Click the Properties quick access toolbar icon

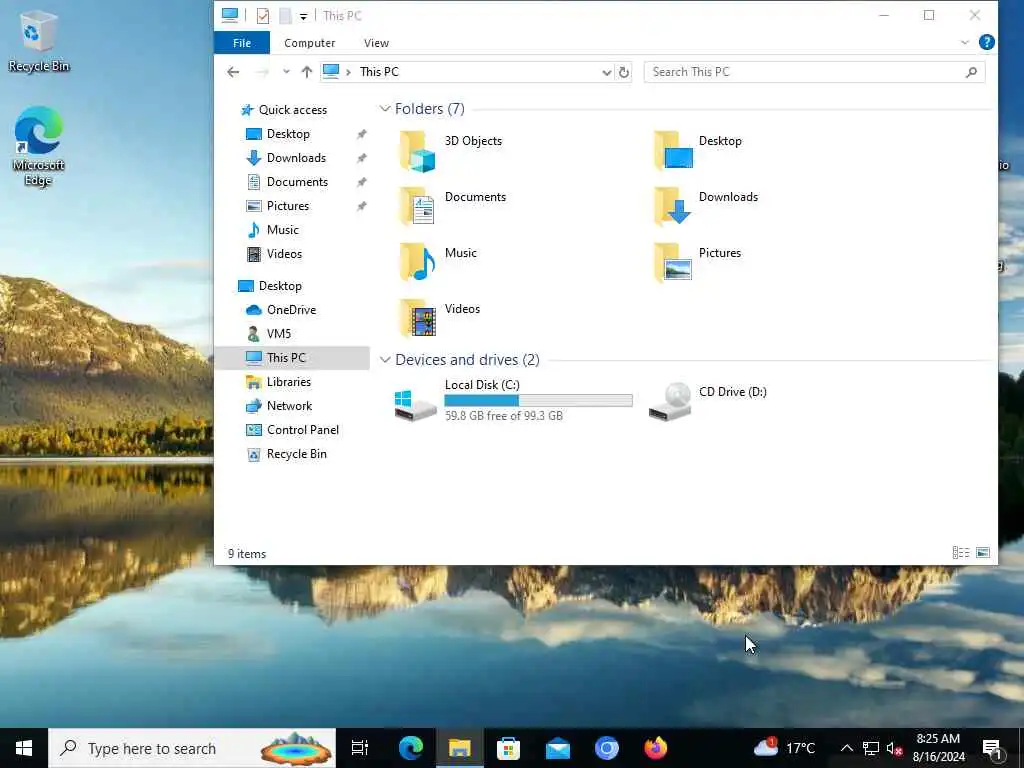[263, 16]
